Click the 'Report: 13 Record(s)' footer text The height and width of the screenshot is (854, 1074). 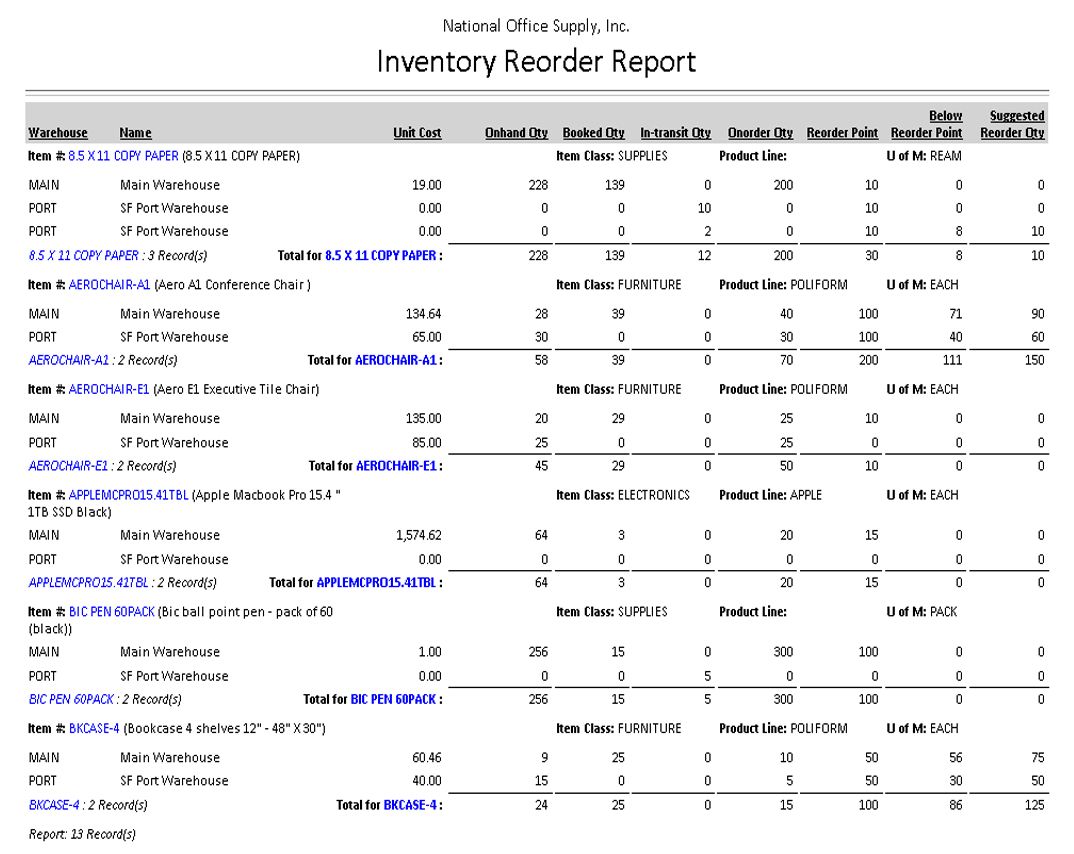pyautogui.click(x=82, y=834)
